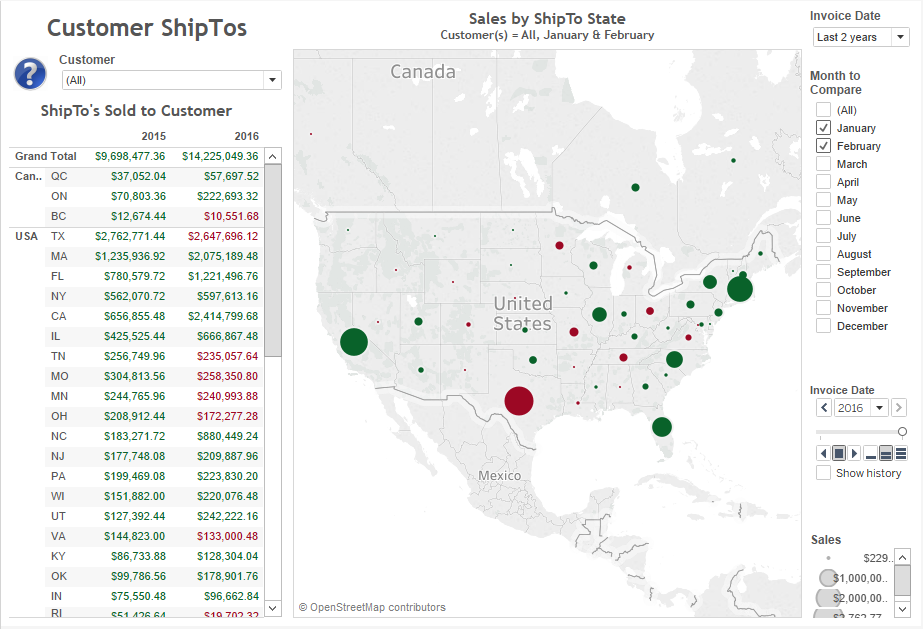Select the green Ontario bubble in Canada
Image resolution: width=923 pixels, height=629 pixels.
tap(635, 188)
